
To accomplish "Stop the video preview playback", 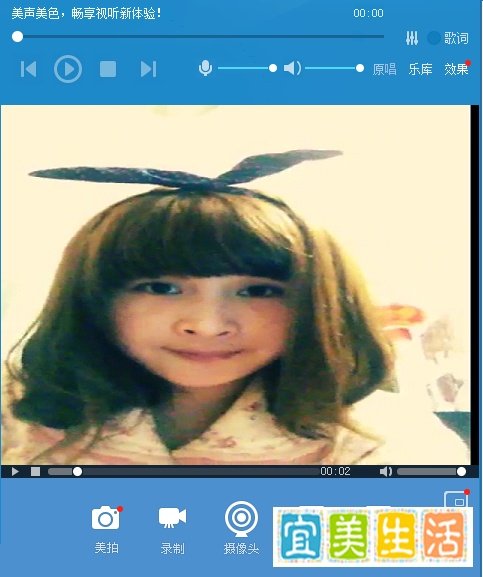I will coord(35,471).
